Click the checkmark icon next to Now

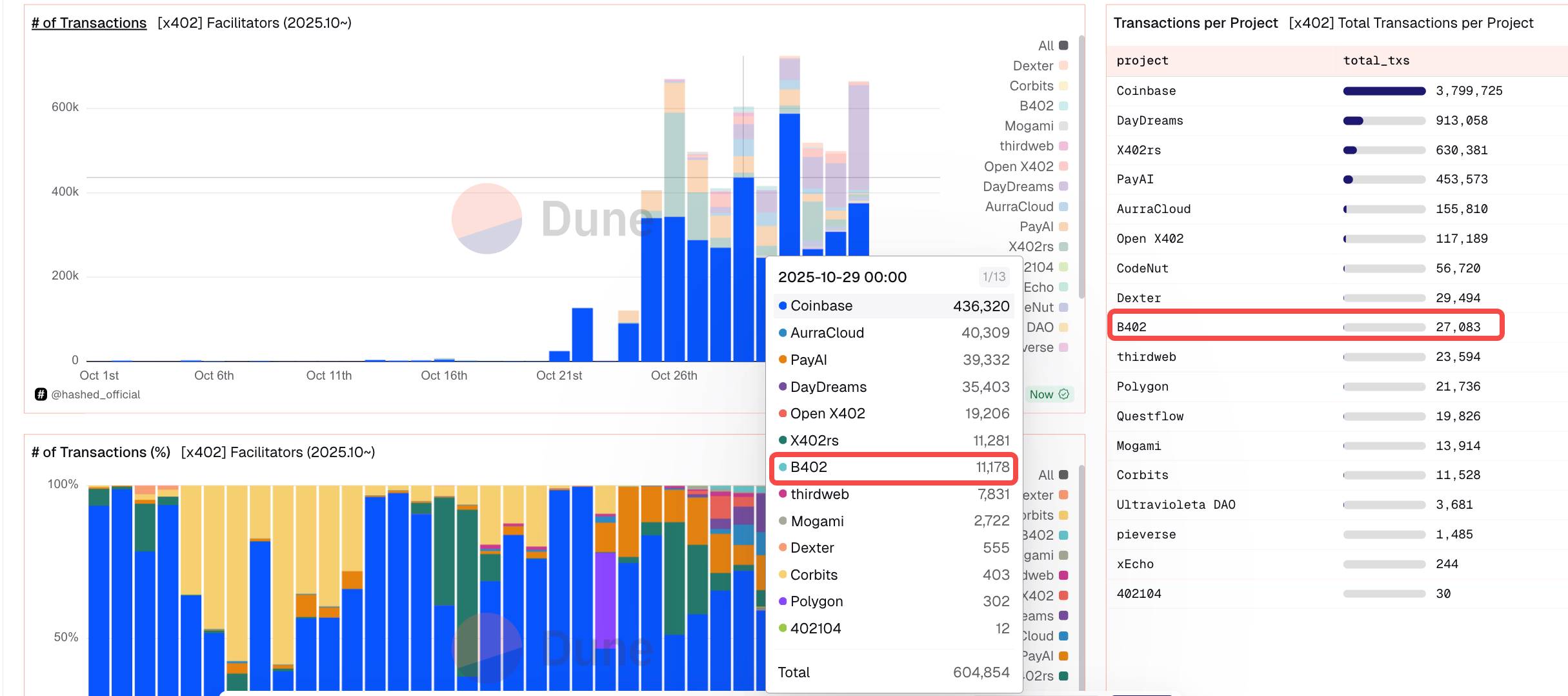(x=1064, y=394)
